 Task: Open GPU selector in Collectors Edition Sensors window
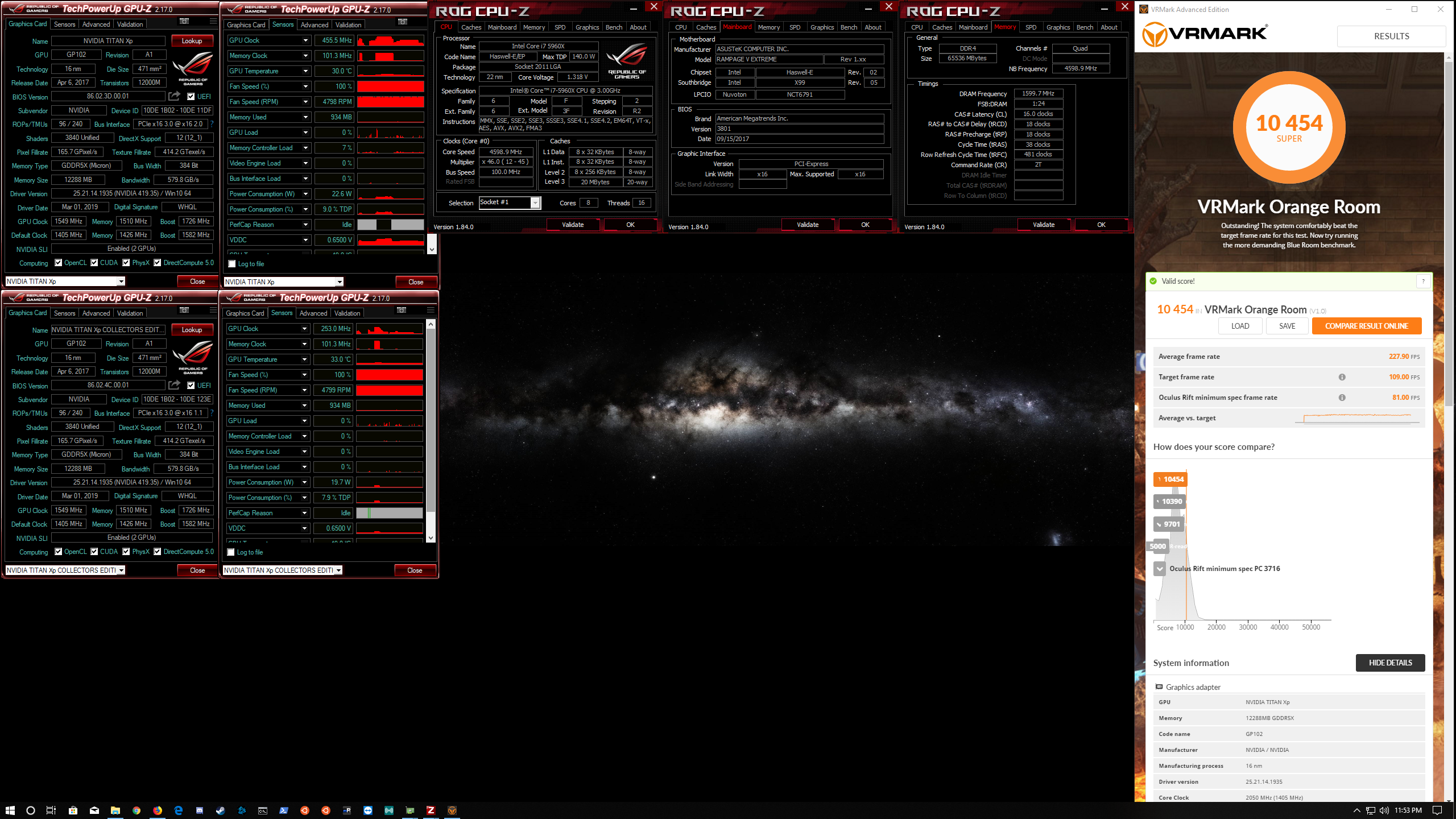coord(338,570)
